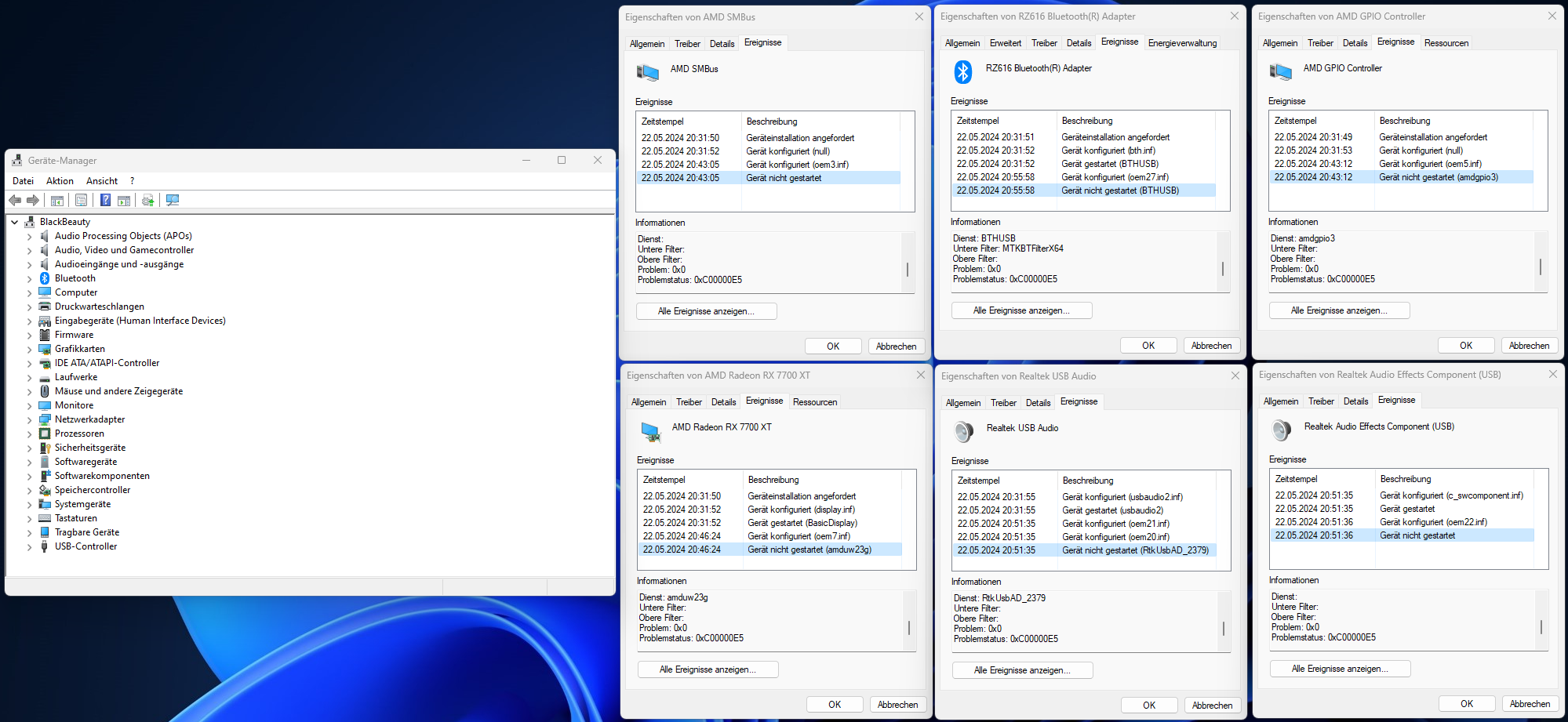1568x722 pixels.
Task: Select event 'Gerät gestartet (BTHUSB)' in RZ616 dialog
Action: pos(1085,164)
